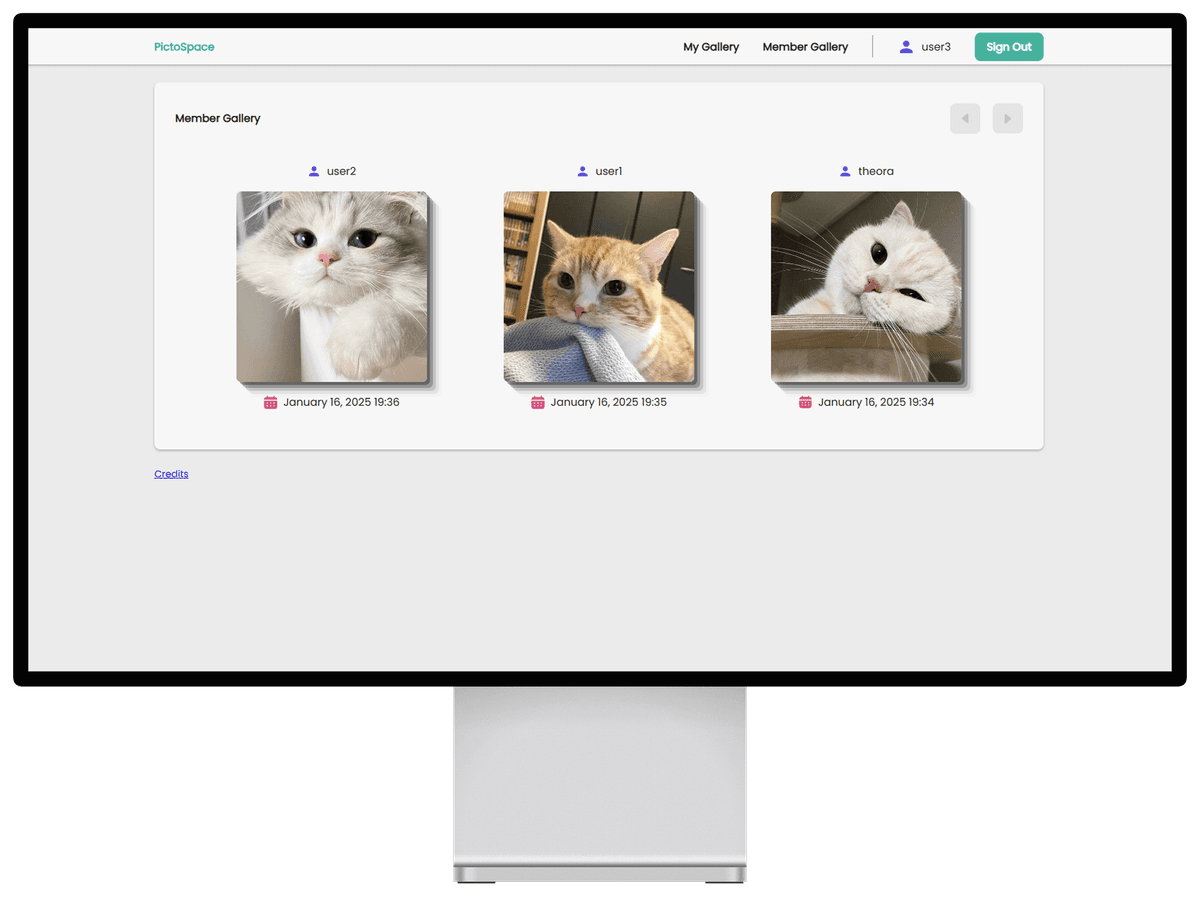Open user2's cat photo

331,286
